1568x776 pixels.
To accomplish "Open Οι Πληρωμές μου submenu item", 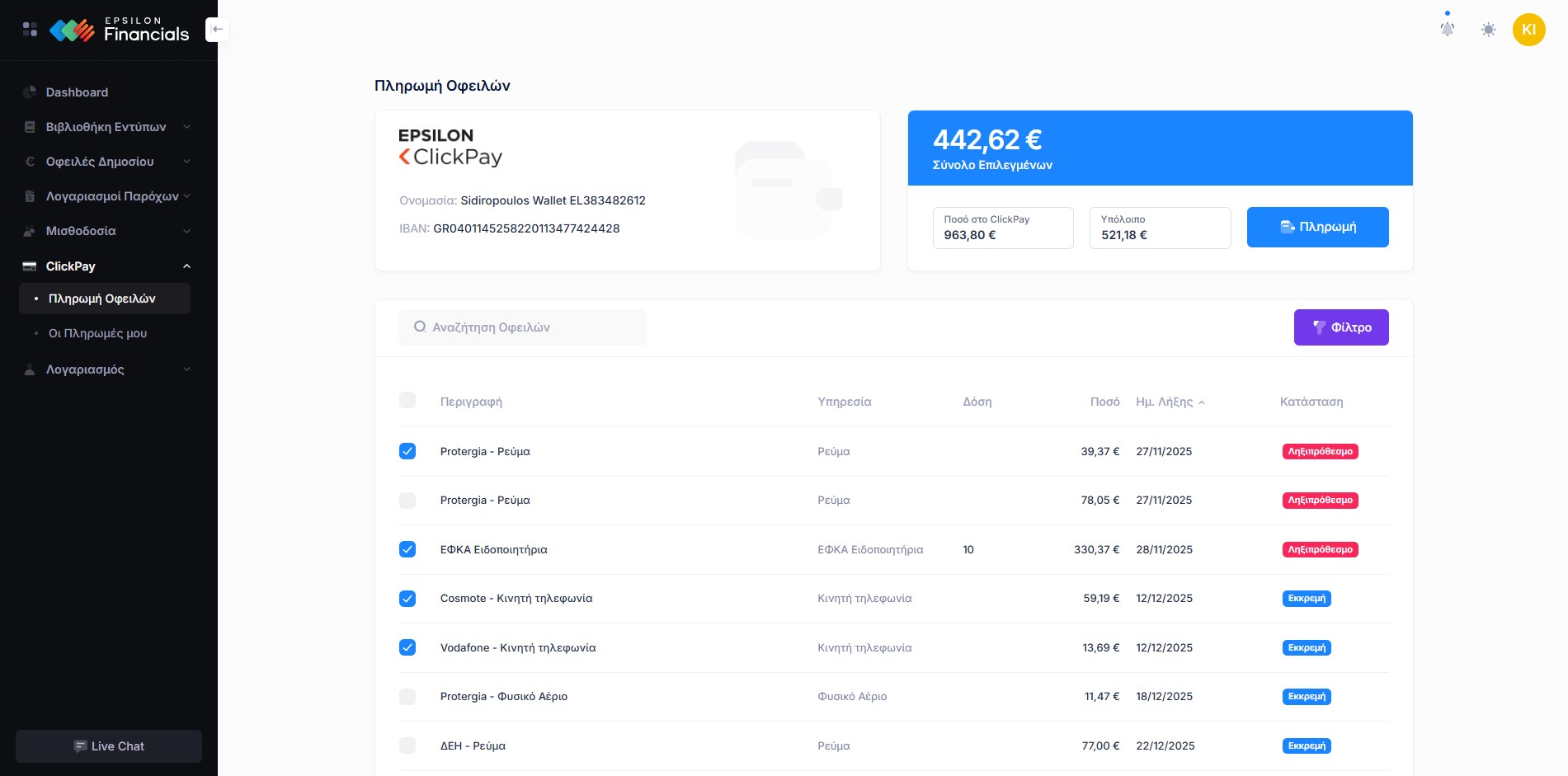I will coord(97,333).
